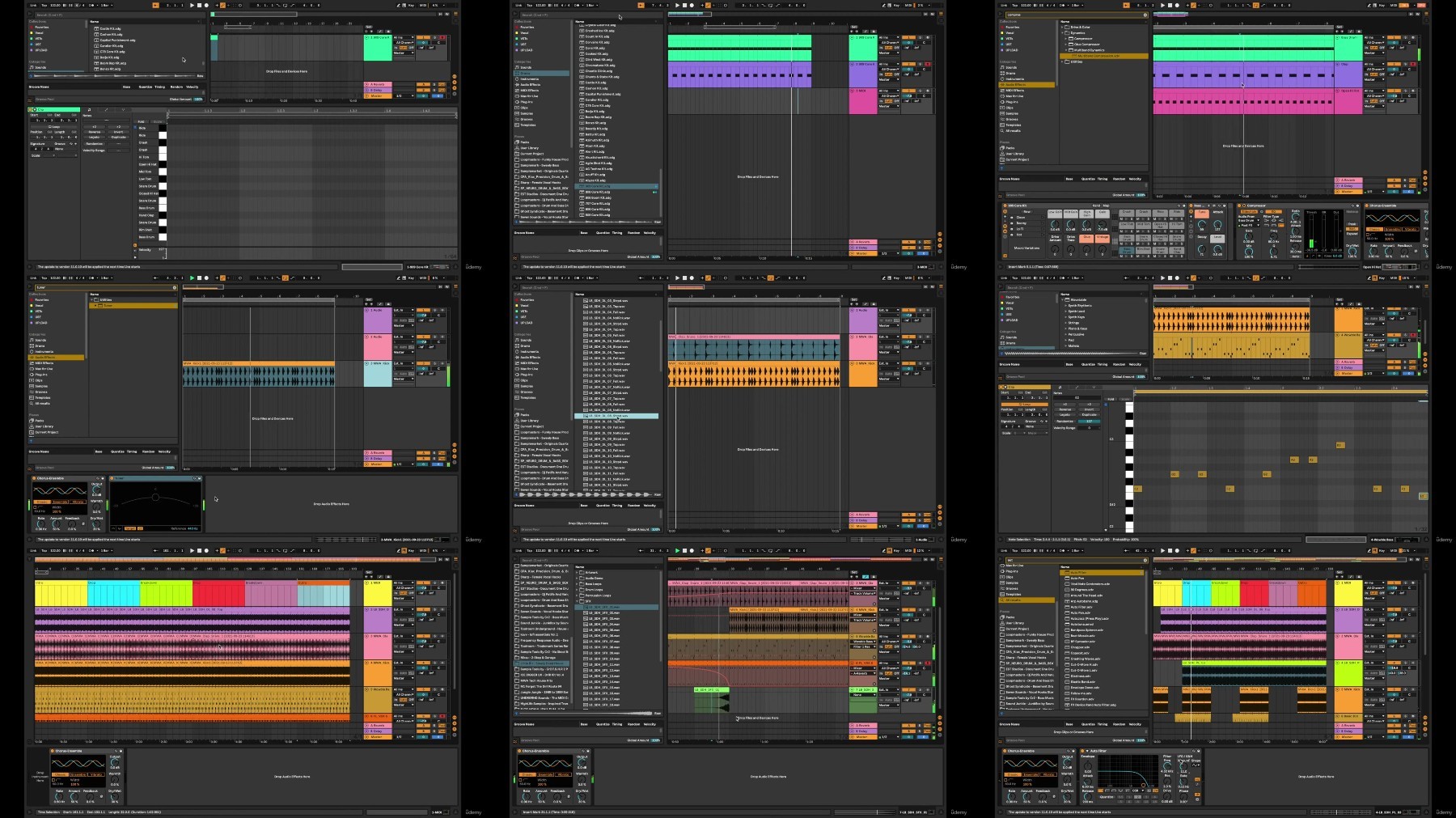
Task: Arm track 2 for recording in top-middle screenshot
Action: (928, 64)
